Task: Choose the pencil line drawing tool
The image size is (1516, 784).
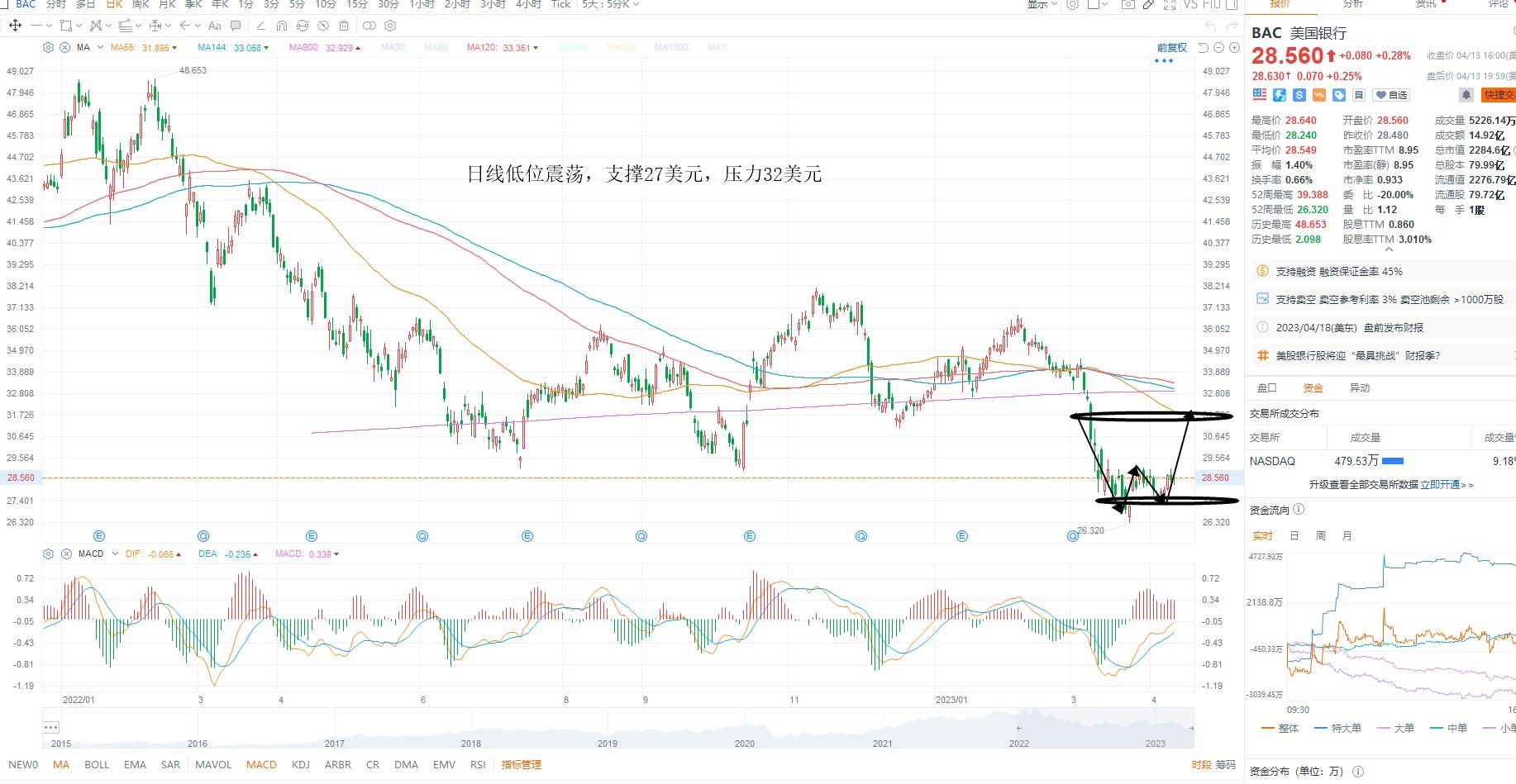Action: tap(261, 26)
